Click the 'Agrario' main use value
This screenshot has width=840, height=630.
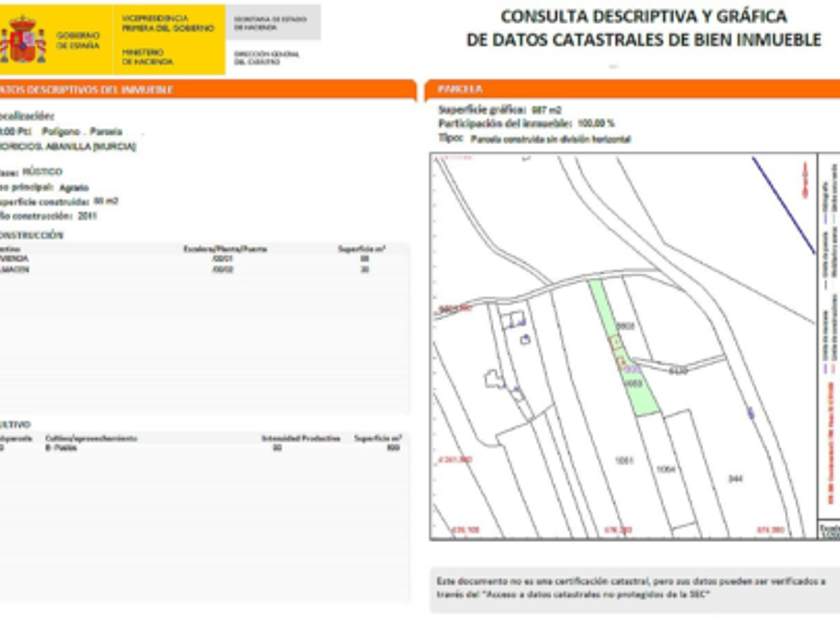tap(74, 188)
